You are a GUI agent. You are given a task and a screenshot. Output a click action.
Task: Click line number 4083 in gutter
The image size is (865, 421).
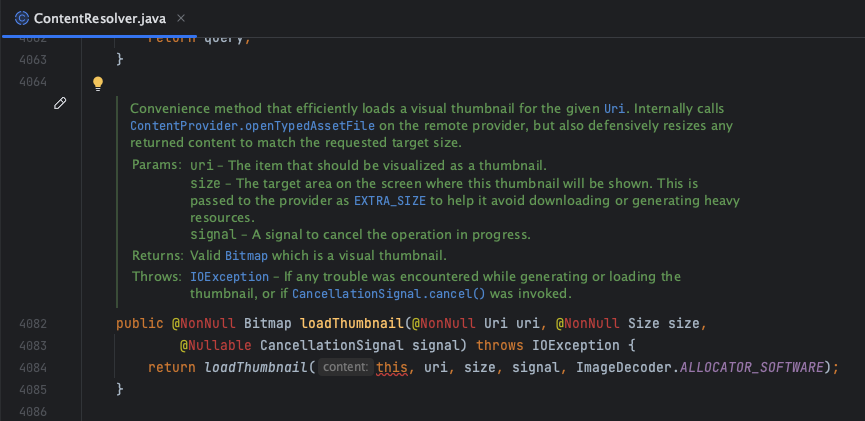[33, 346]
